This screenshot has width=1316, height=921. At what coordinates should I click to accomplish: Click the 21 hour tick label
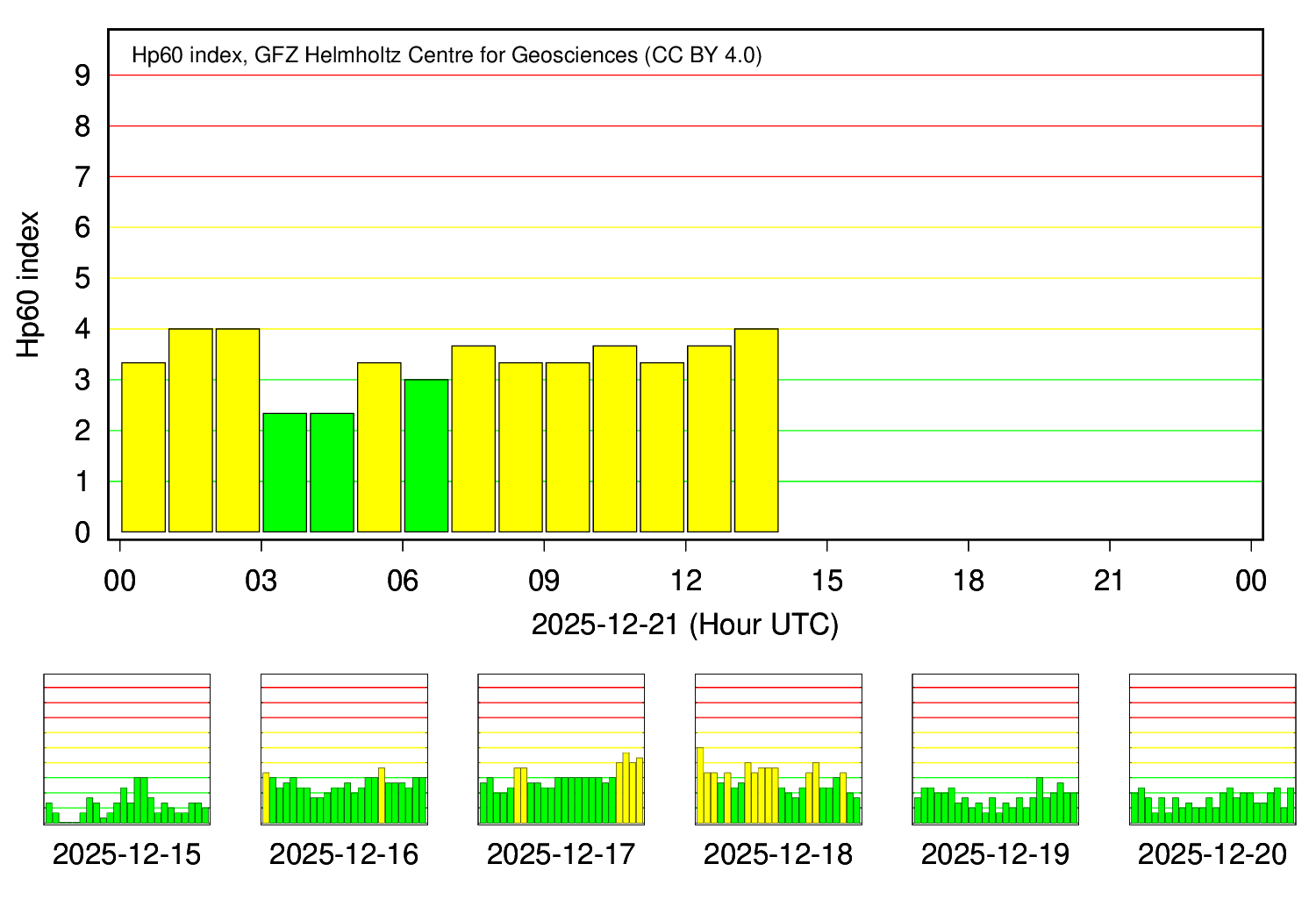coord(1110,581)
